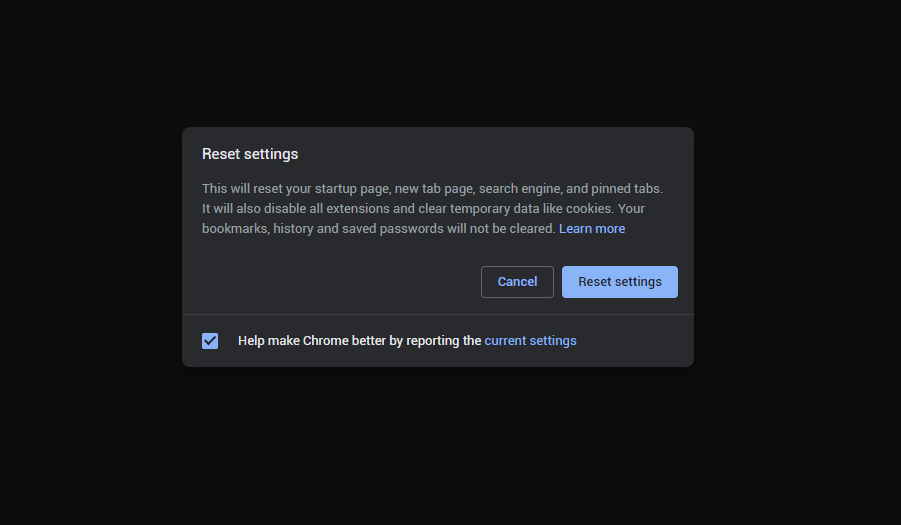Viewport: 901px width, 525px height.
Task: Click the Reset settings dialog title
Action: pos(250,154)
